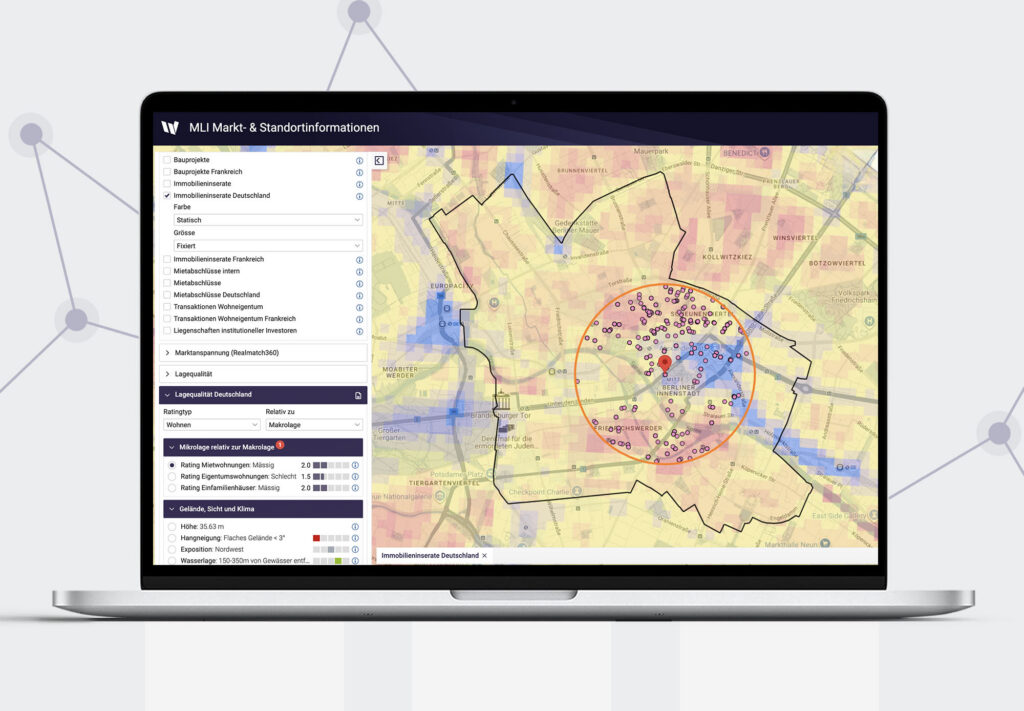Click info icon for Rating Mietwohnungen

[355, 466]
